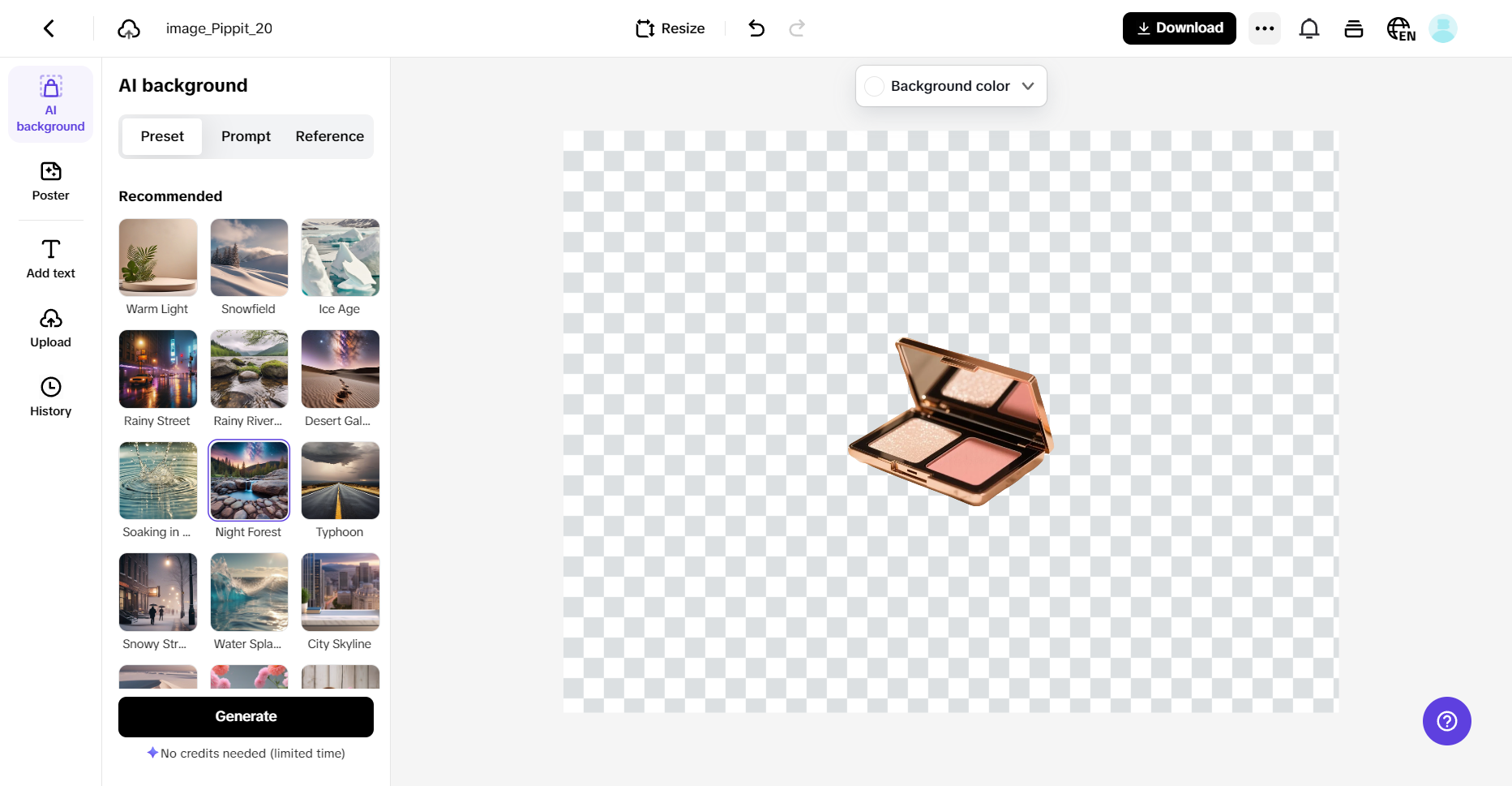Choose the City Skyline preset
This screenshot has height=786, width=1512.
[x=341, y=592]
